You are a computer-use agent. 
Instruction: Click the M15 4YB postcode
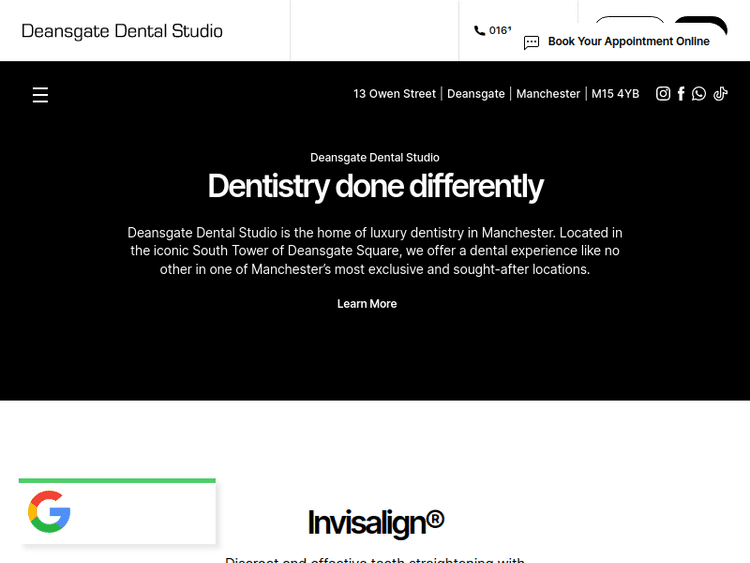click(615, 94)
